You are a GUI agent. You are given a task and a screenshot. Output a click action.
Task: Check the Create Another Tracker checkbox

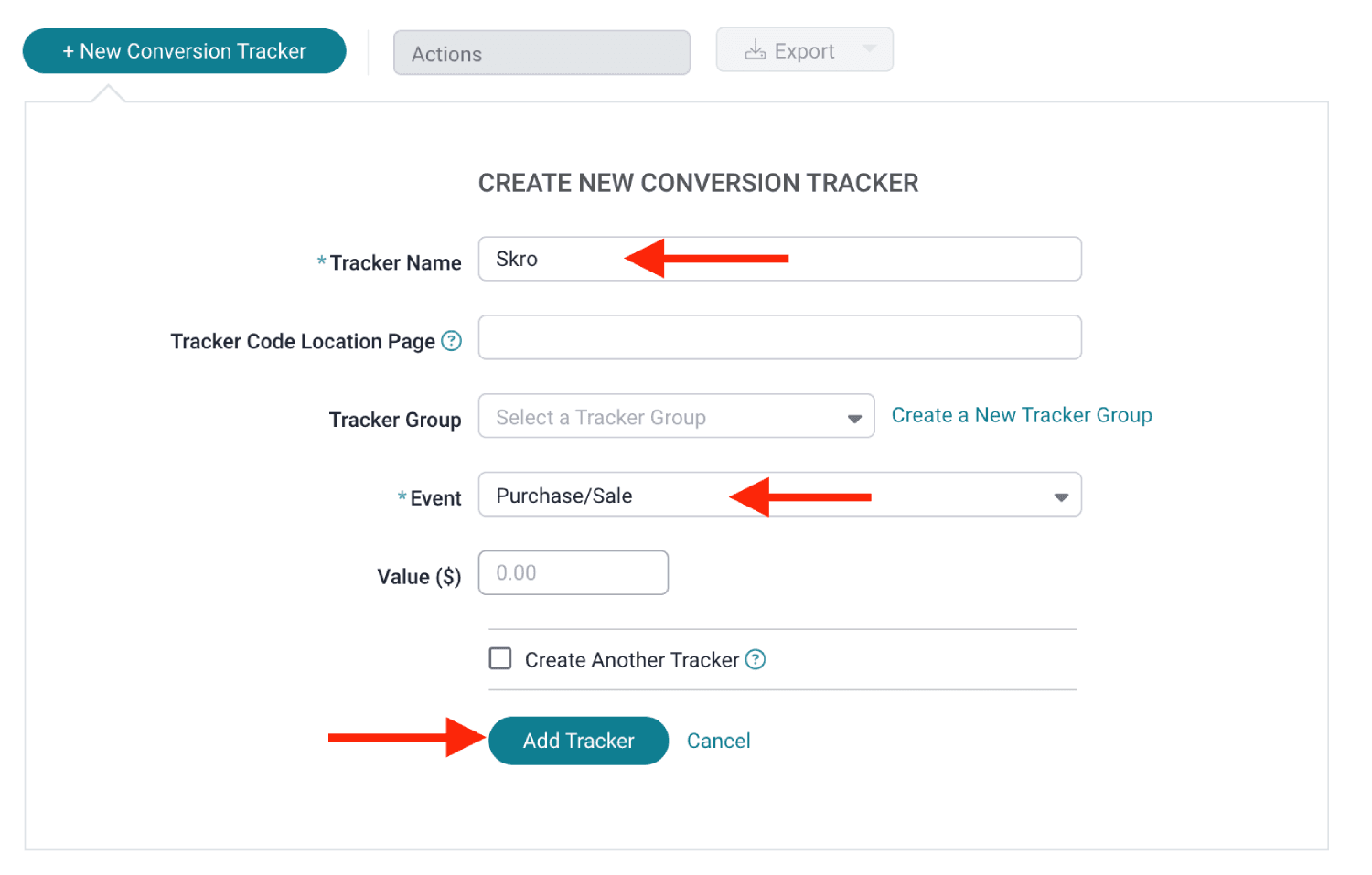(x=500, y=658)
